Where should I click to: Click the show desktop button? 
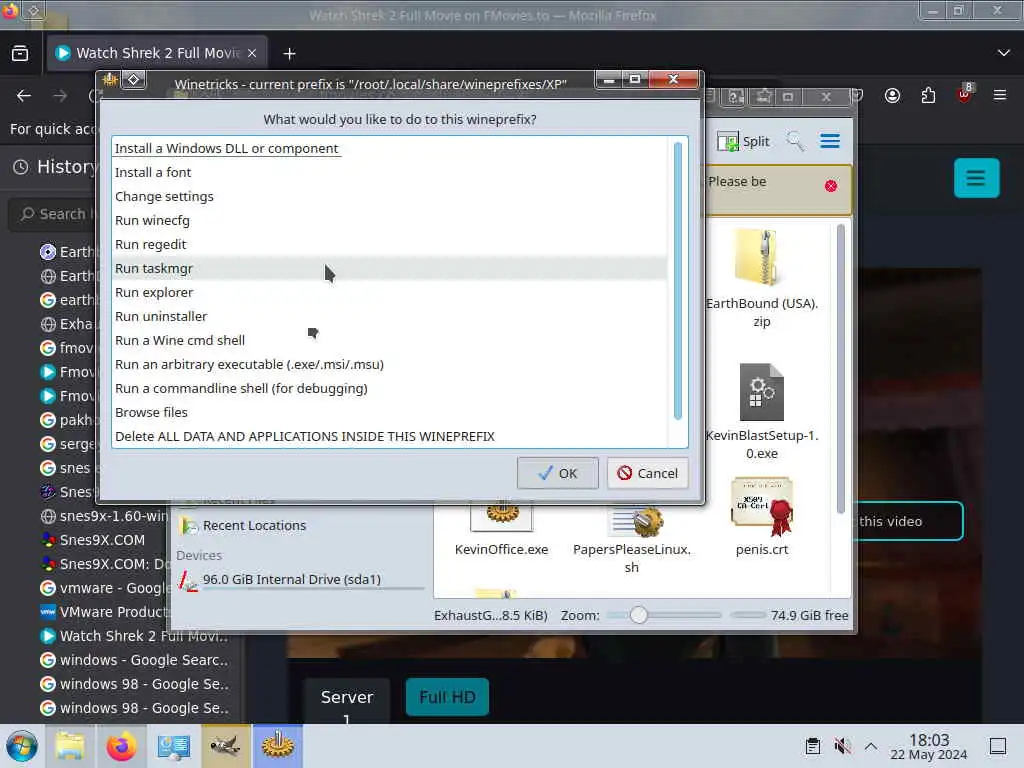(x=998, y=746)
